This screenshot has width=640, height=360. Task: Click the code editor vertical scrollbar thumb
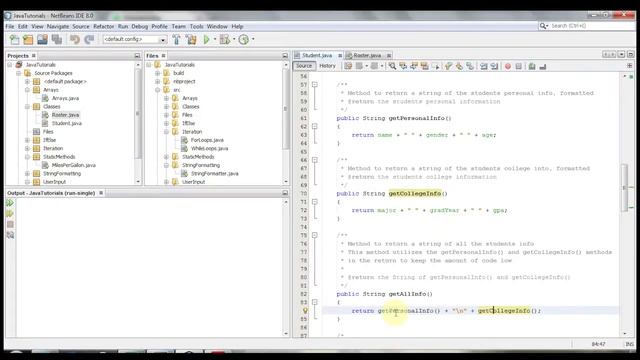(624, 188)
